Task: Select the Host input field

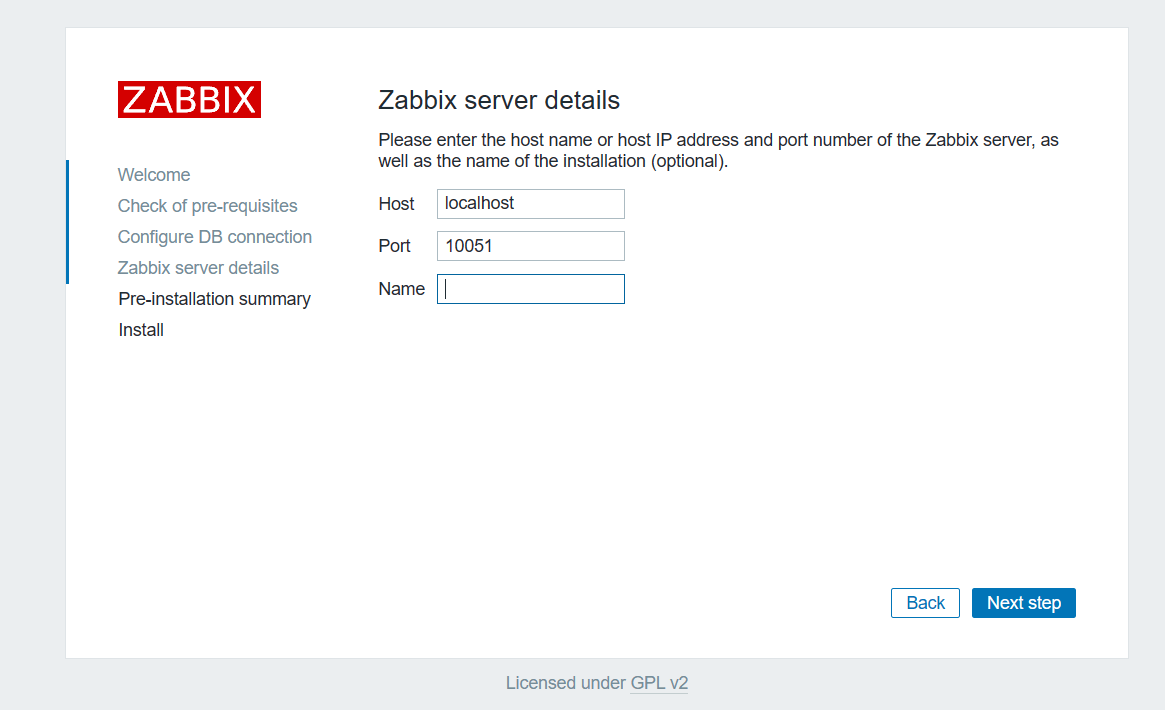Action: click(530, 203)
